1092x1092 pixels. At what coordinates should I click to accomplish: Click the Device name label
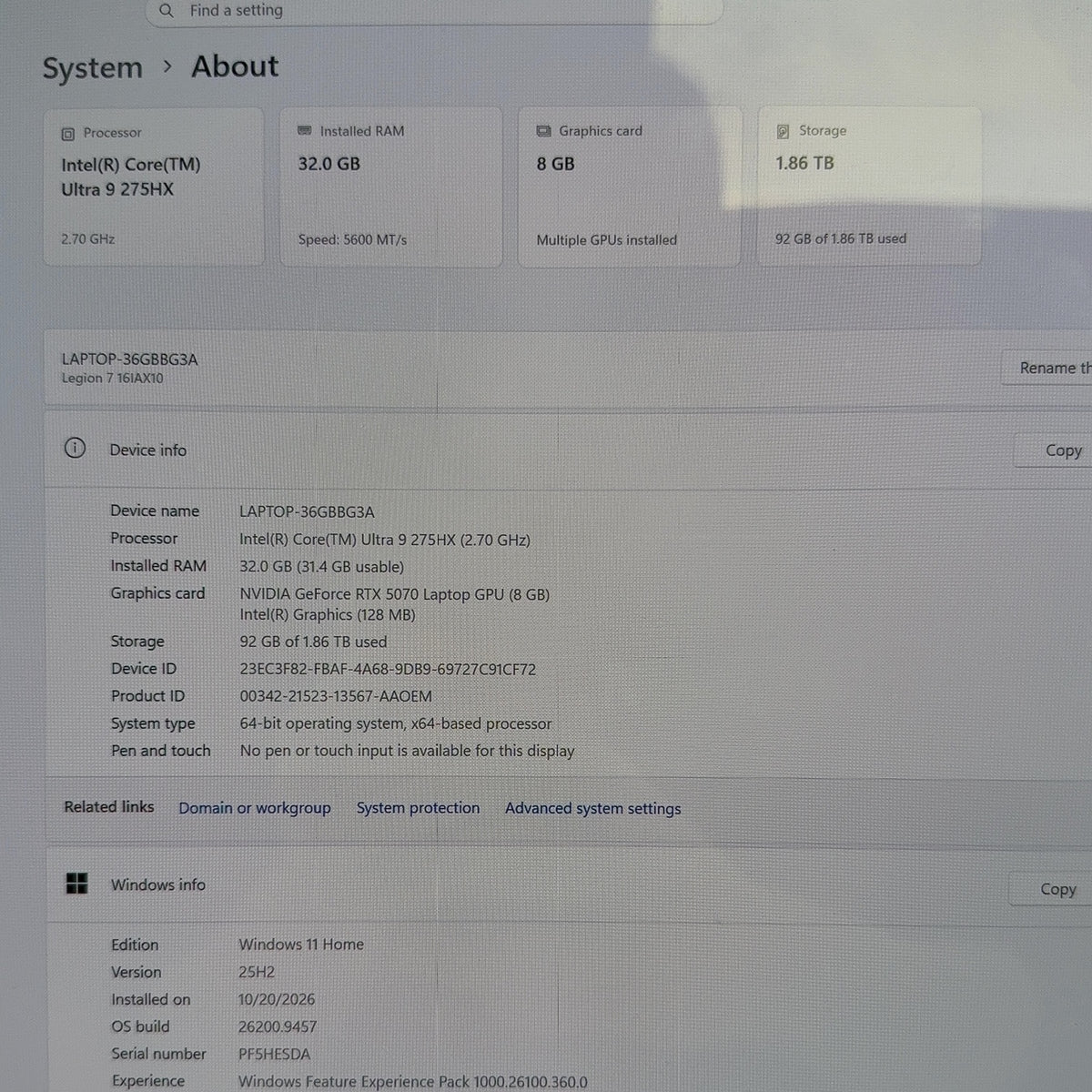pyautogui.click(x=155, y=511)
